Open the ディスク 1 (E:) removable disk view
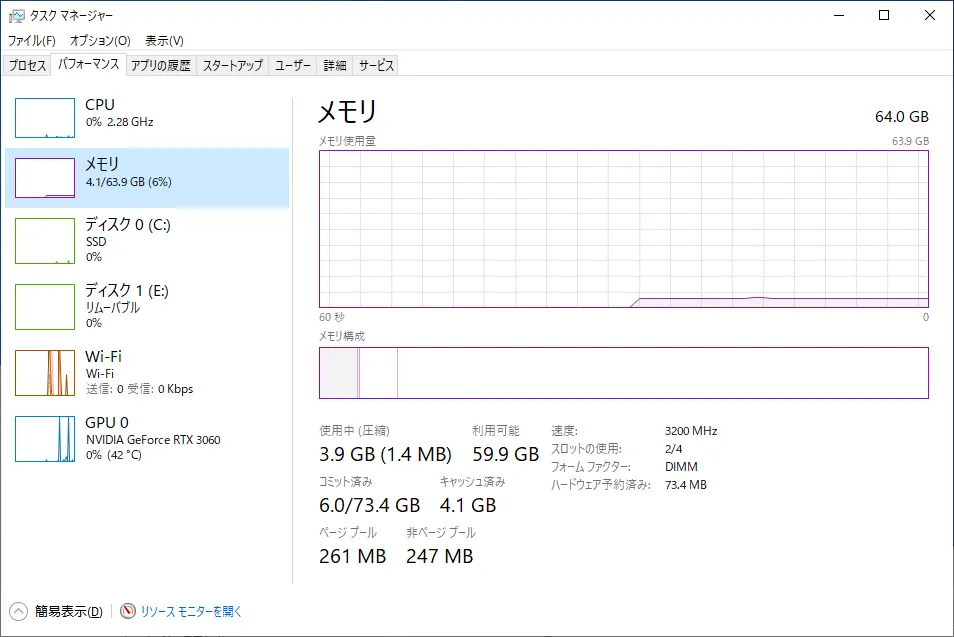The width and height of the screenshot is (954, 637). (45, 306)
